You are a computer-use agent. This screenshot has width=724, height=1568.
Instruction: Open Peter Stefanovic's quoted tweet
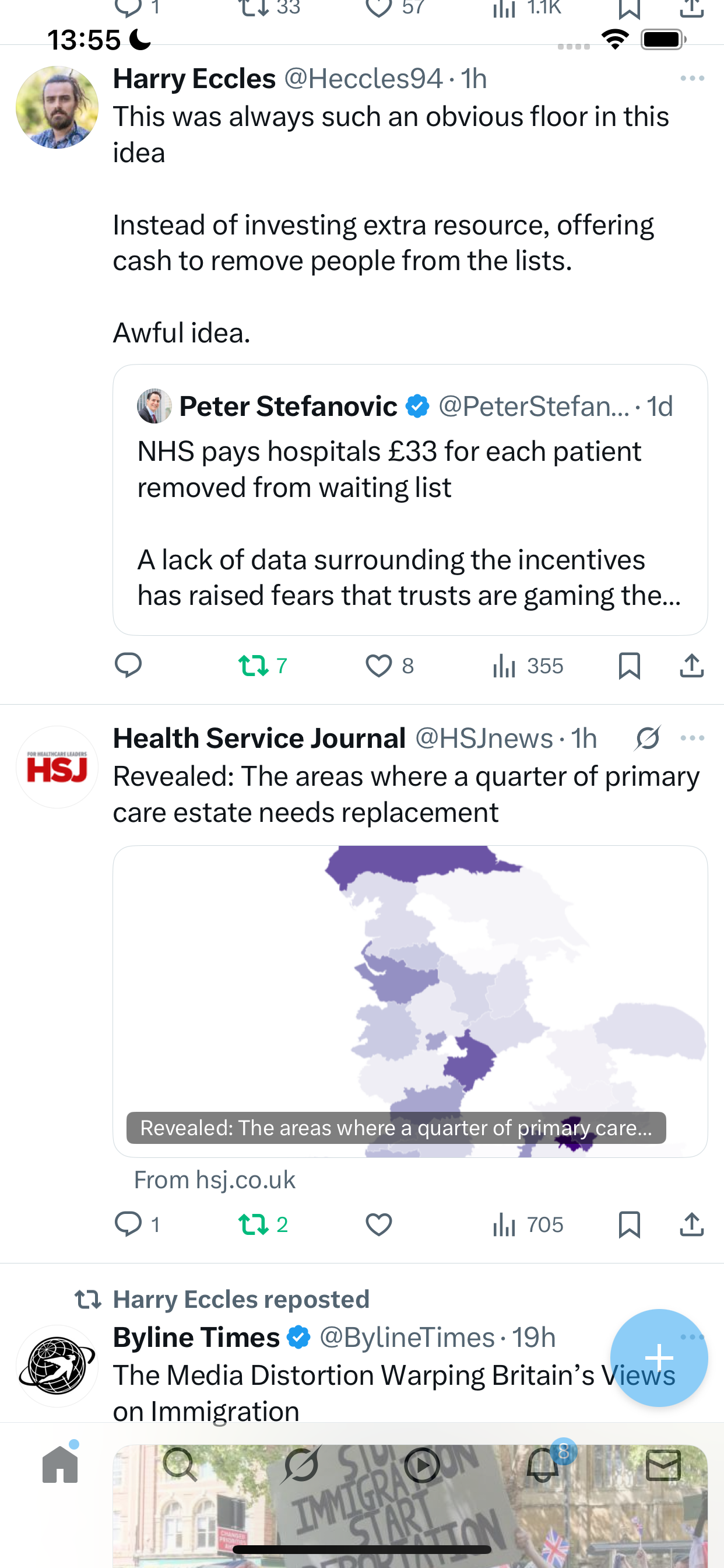pyautogui.click(x=409, y=499)
